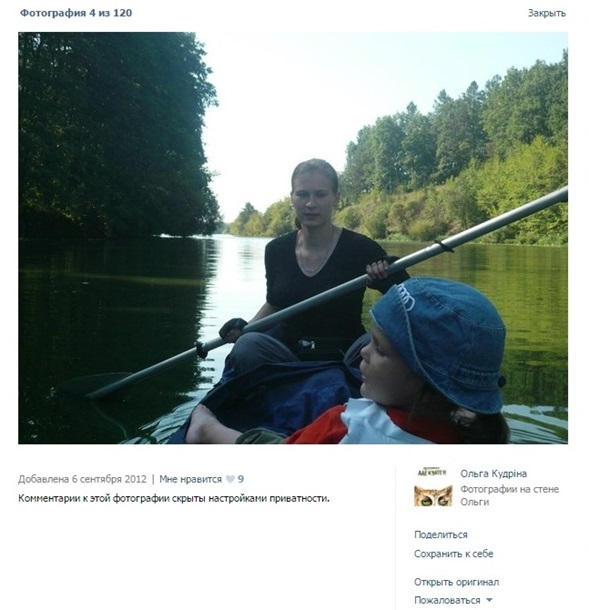This screenshot has height=610, width=589.
Task: Click the date Добавлена 6 сентября 2012
Action: pyautogui.click(x=82, y=479)
